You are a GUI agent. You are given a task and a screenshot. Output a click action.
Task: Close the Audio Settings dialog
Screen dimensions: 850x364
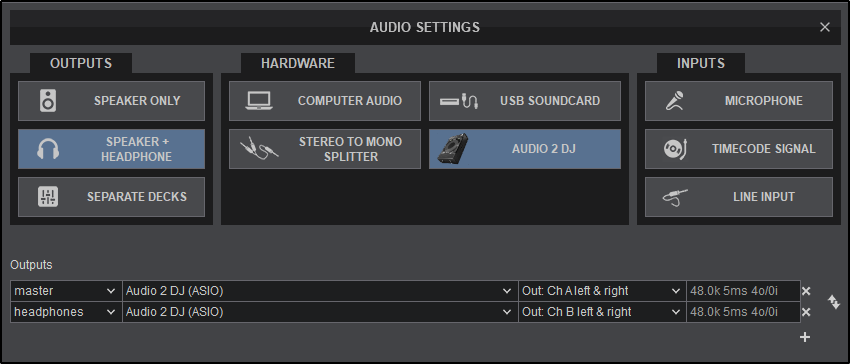click(x=825, y=27)
